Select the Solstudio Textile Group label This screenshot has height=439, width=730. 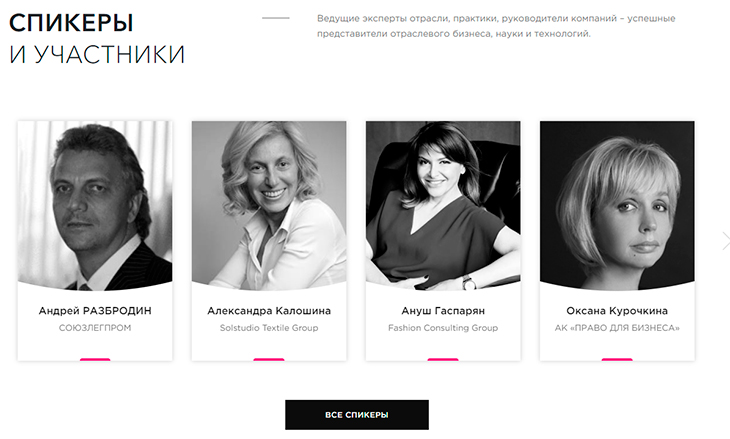click(x=269, y=328)
